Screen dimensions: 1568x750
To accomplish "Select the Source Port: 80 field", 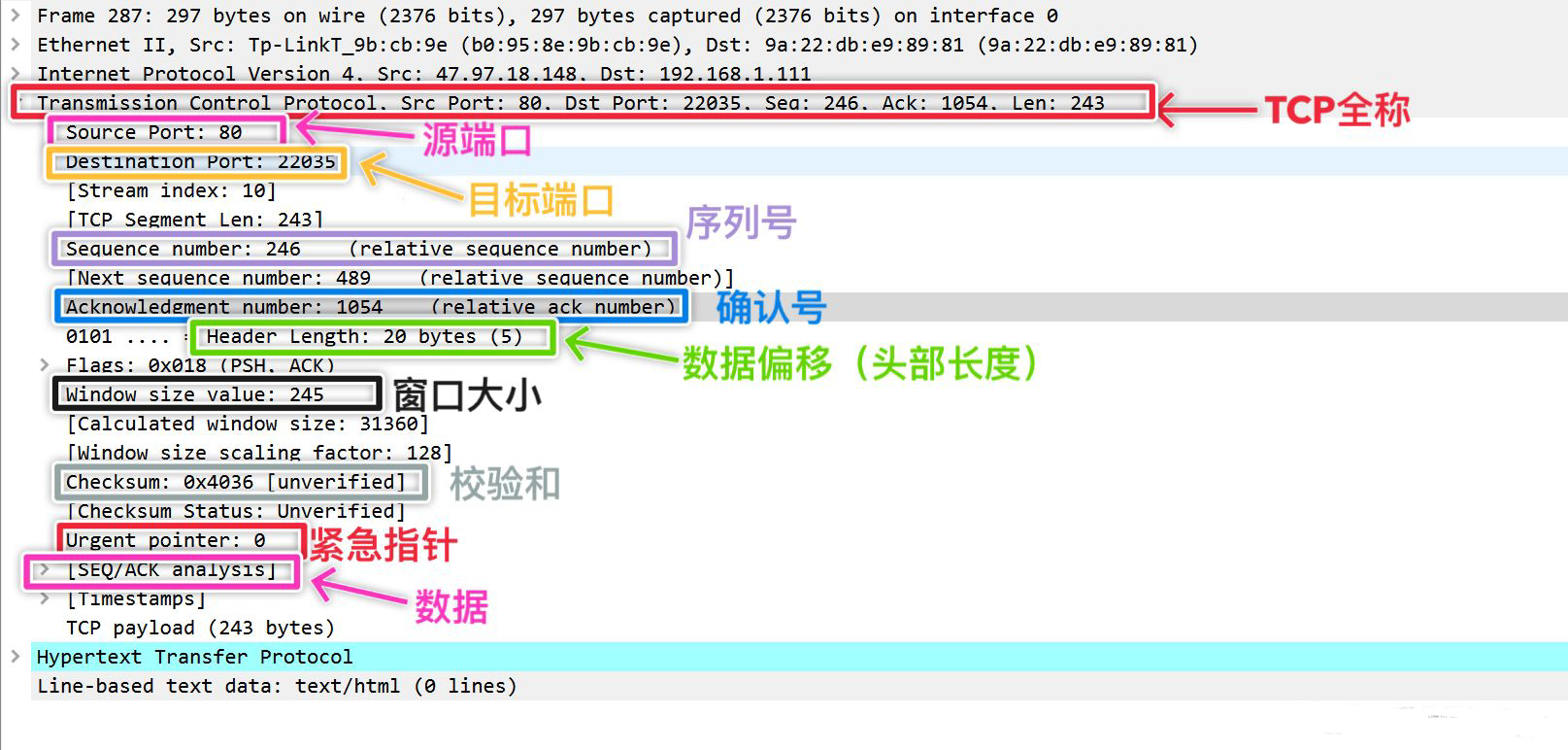I will (154, 132).
